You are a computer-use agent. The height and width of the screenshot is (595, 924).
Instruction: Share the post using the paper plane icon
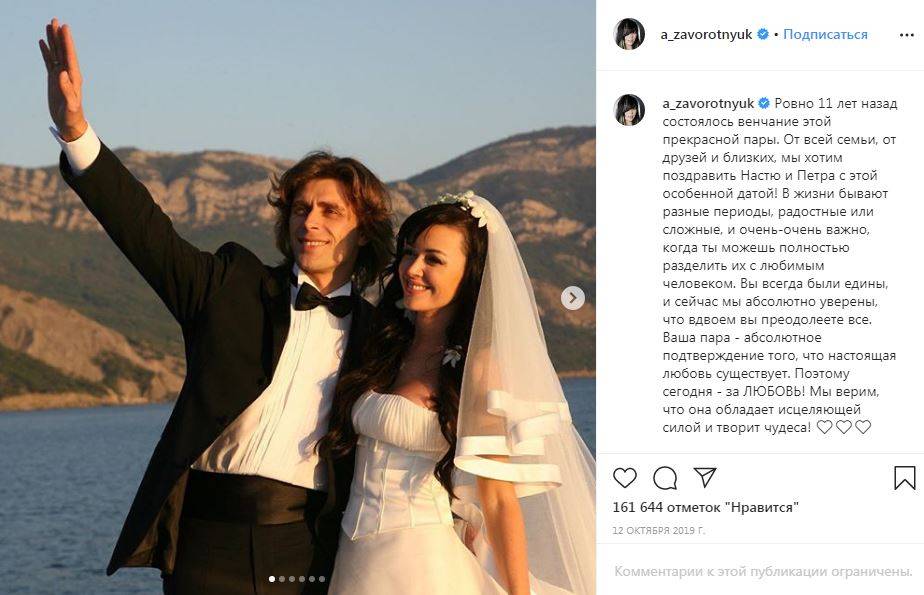coord(705,478)
